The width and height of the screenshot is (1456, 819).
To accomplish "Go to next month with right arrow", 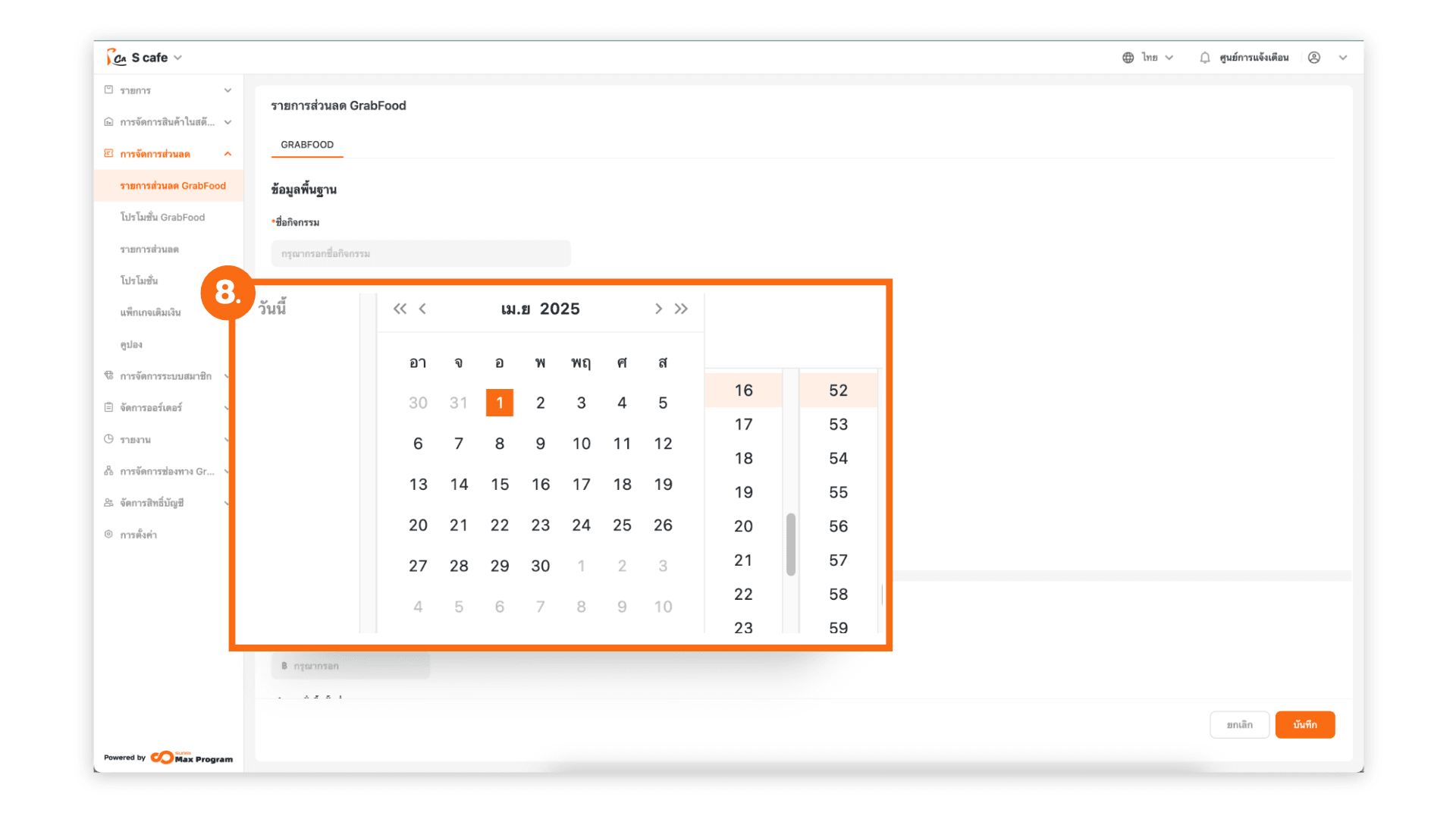I will (x=658, y=309).
